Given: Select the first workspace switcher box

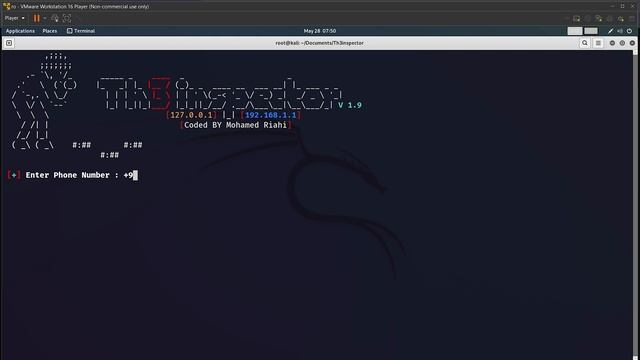Looking at the screenshot, I should pos(575,31).
